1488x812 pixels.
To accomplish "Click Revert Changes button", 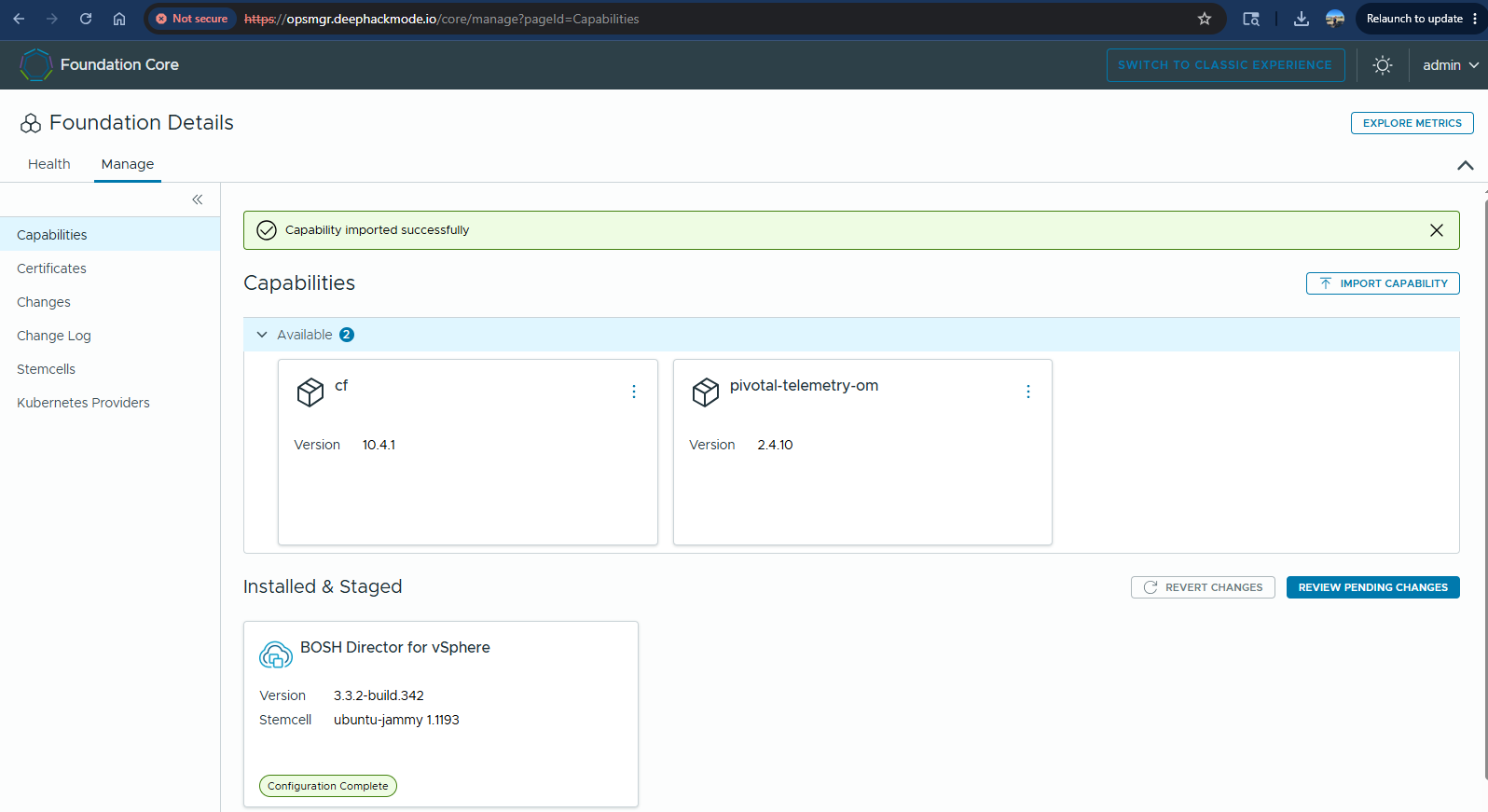I will pos(1203,587).
